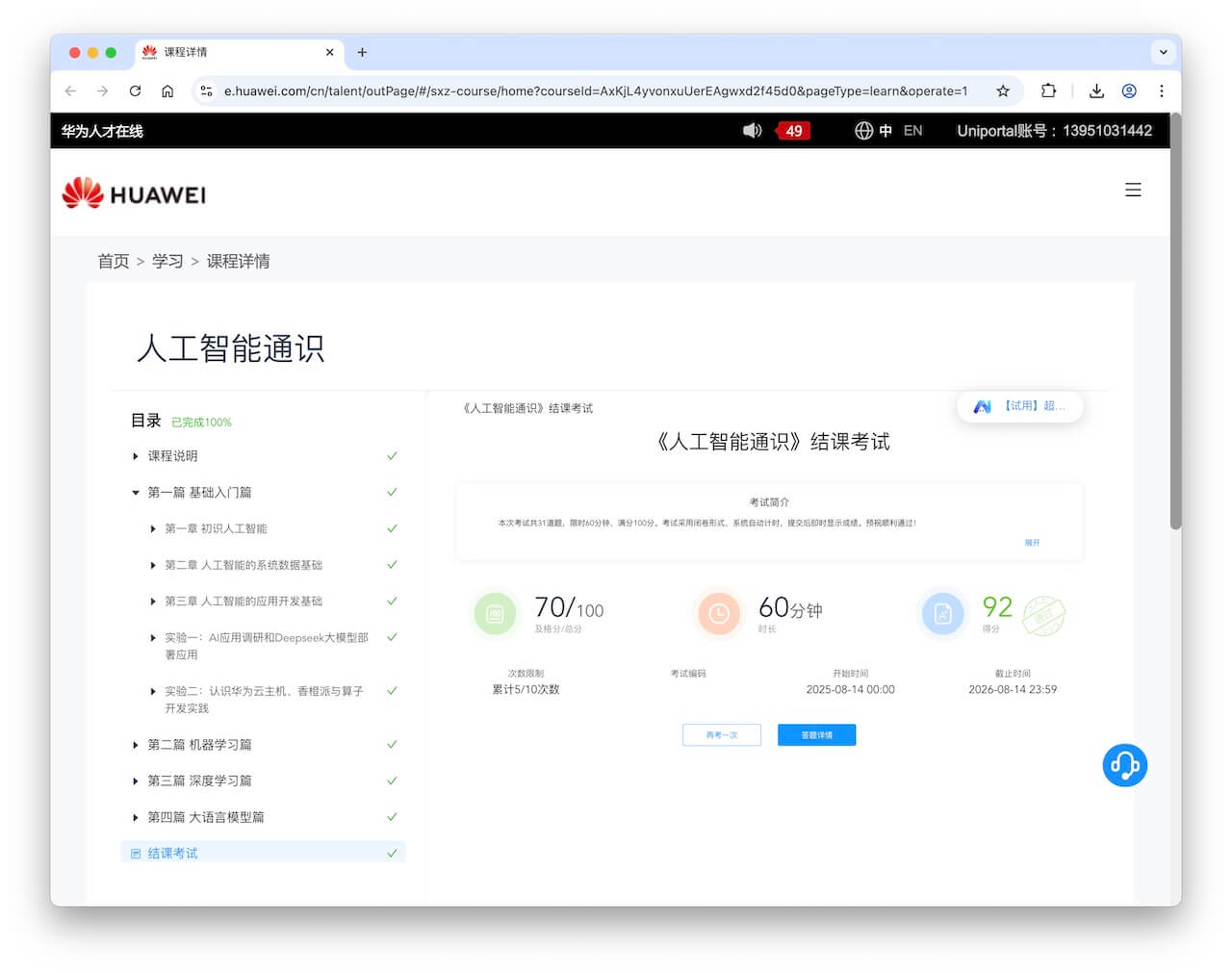The width and height of the screenshot is (1232, 973).
Task: Select 结课考试 in the catalog
Action: 264,854
